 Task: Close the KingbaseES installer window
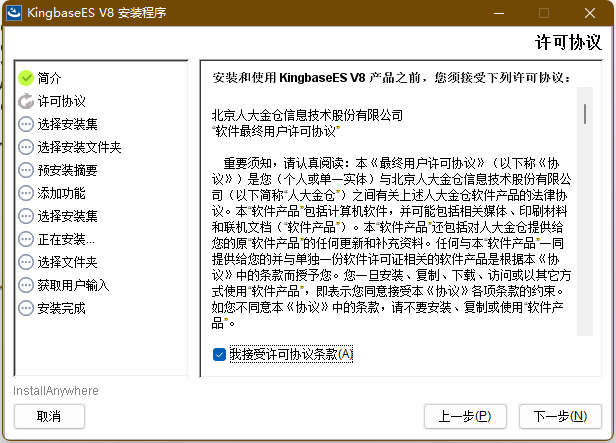[x=590, y=13]
